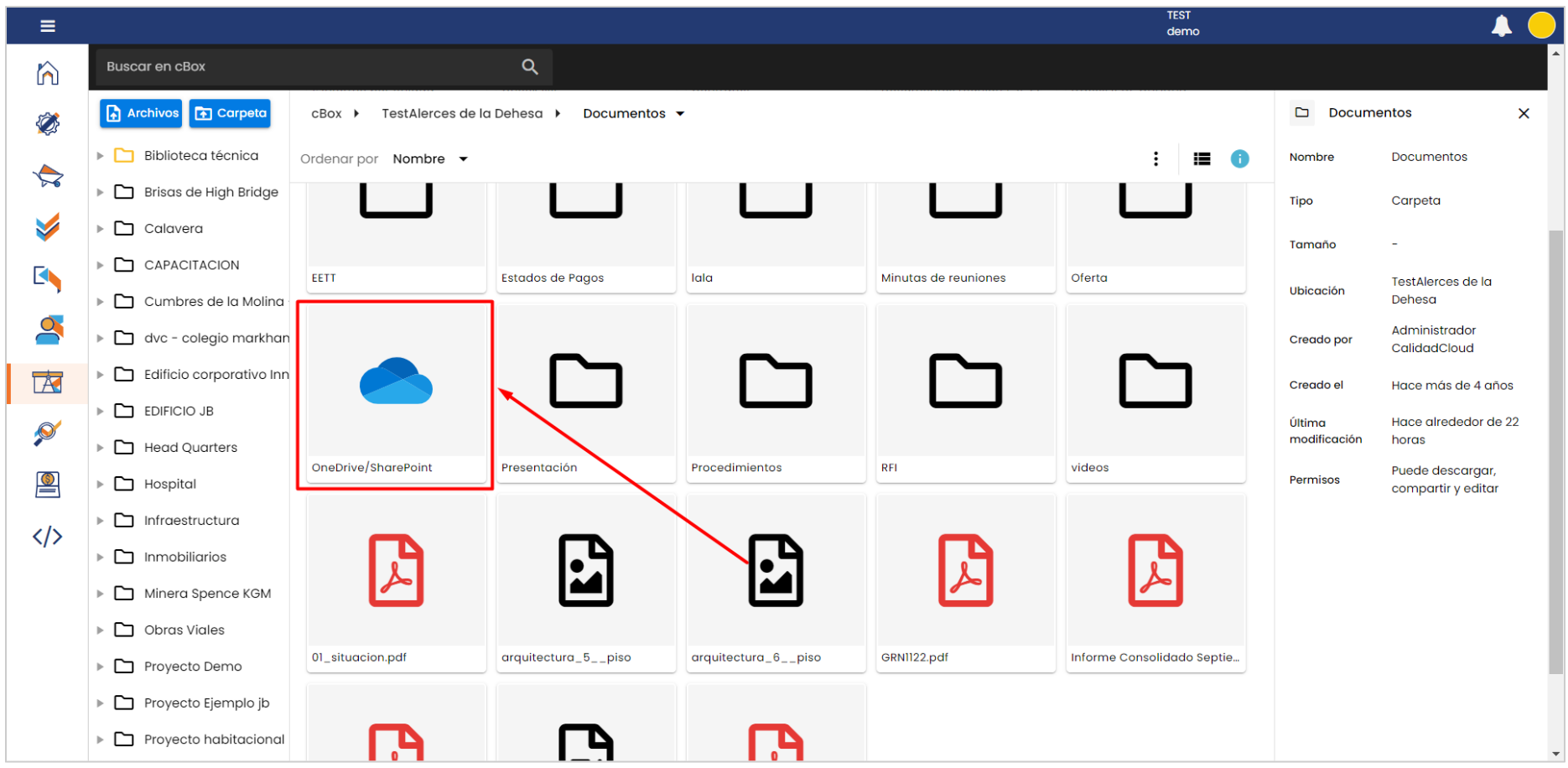The image size is (1568, 768).
Task: Open the budget dollar module icon in sidebar
Action: click(x=48, y=485)
